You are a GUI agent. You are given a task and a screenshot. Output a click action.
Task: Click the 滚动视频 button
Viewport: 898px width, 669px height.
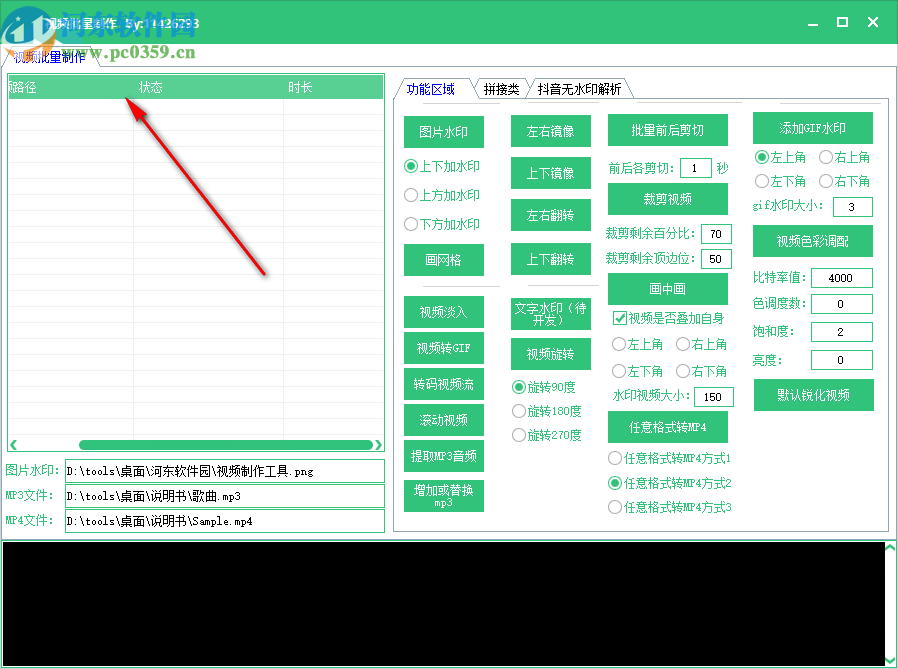(443, 420)
